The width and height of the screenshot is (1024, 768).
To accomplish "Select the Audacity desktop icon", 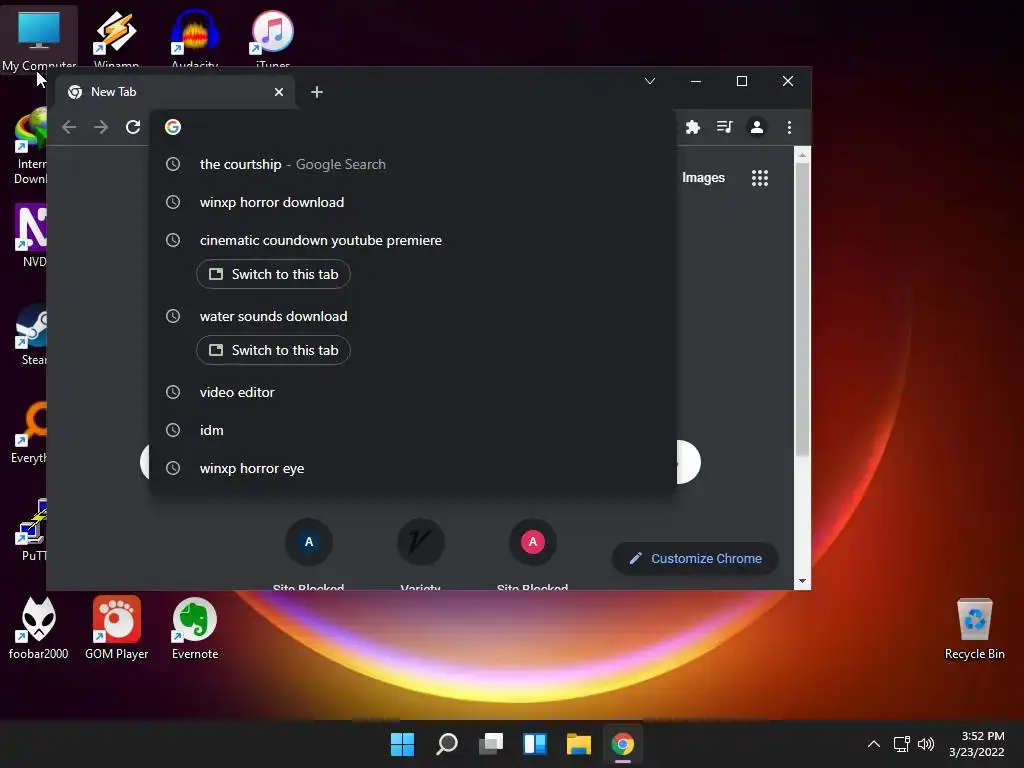I will (x=195, y=39).
